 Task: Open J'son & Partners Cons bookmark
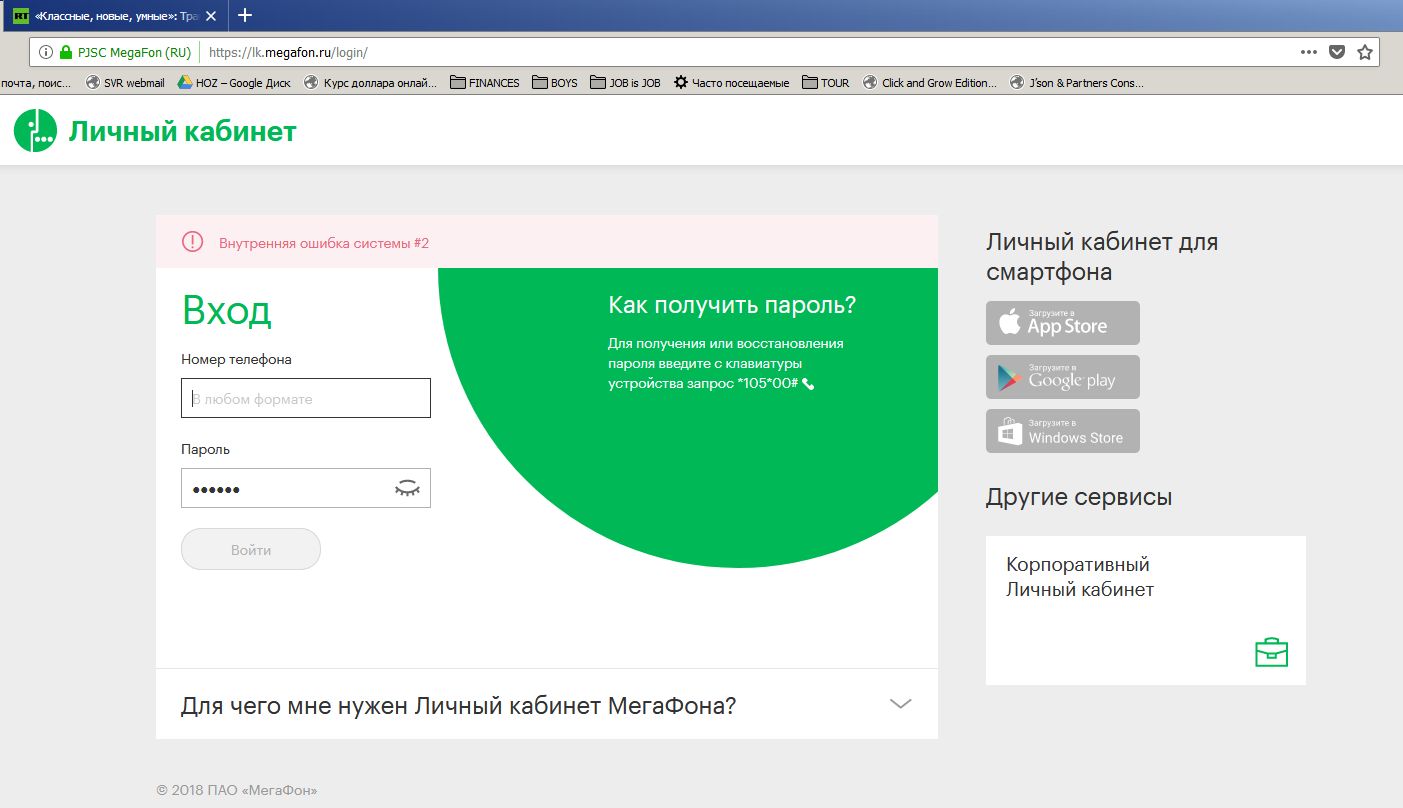(1078, 83)
